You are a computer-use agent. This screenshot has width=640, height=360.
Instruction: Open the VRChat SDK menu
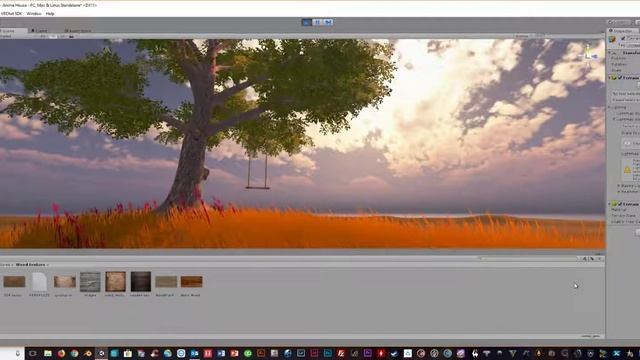pyautogui.click(x=11, y=13)
